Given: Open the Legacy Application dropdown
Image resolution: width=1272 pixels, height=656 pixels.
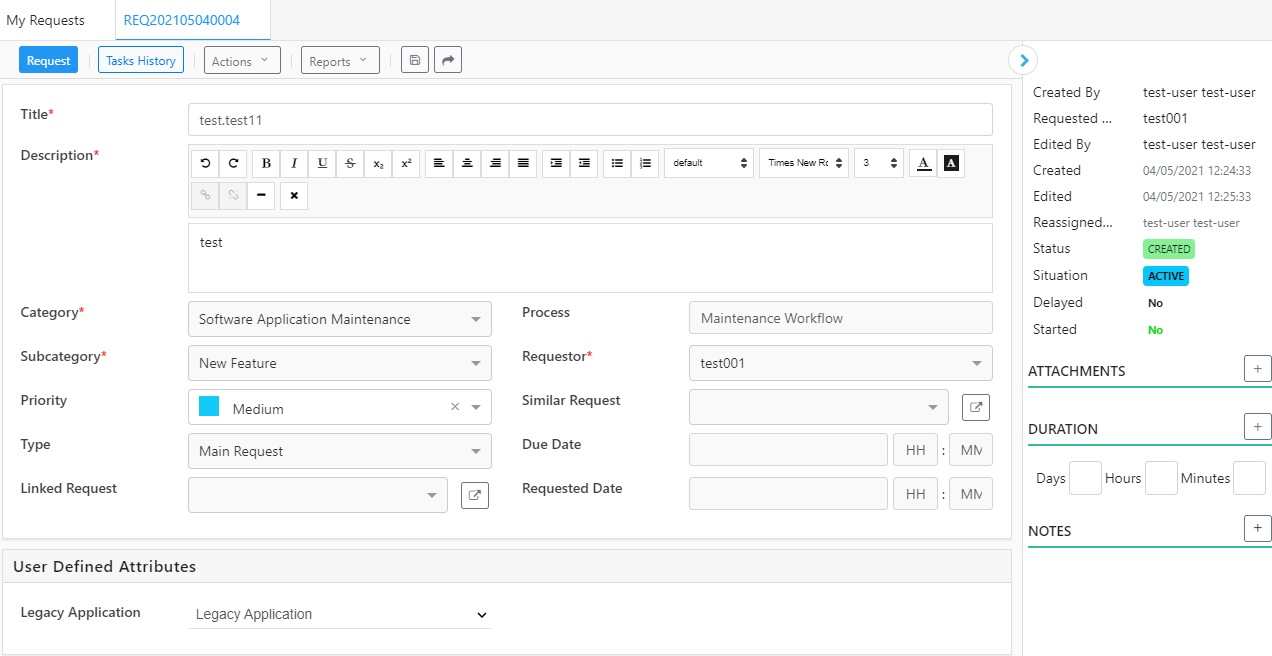Looking at the screenshot, I should point(339,614).
